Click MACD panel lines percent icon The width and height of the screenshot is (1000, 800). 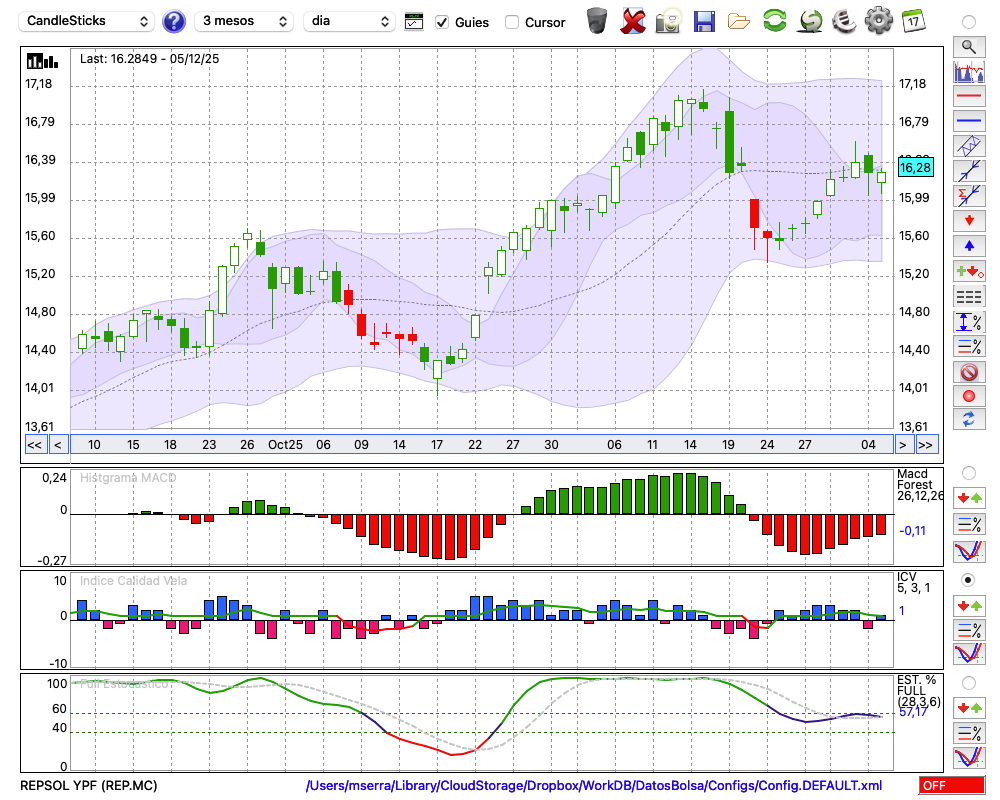pos(969,524)
